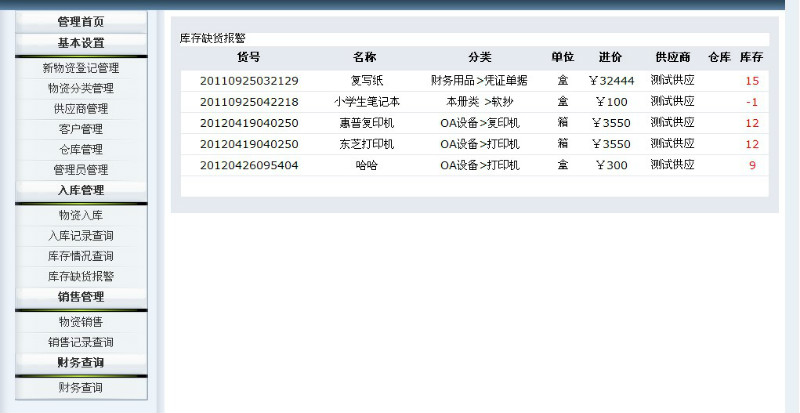Open 供应商管理 from the sidebar

[x=80, y=108]
